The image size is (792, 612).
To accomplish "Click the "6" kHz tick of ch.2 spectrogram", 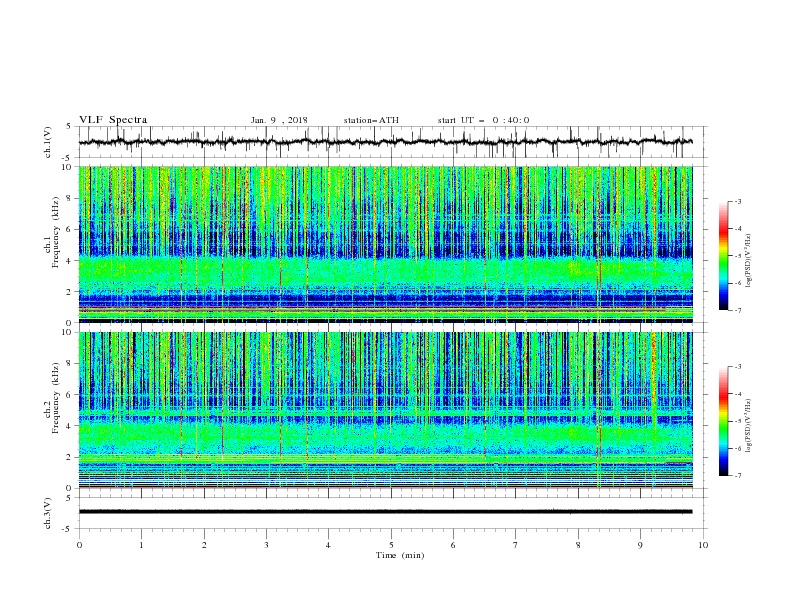I will [70, 395].
